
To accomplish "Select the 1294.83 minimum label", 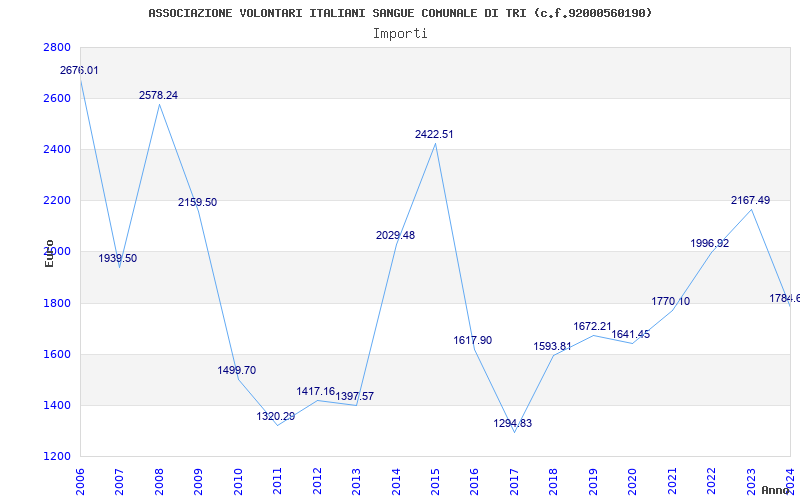I will (513, 423).
